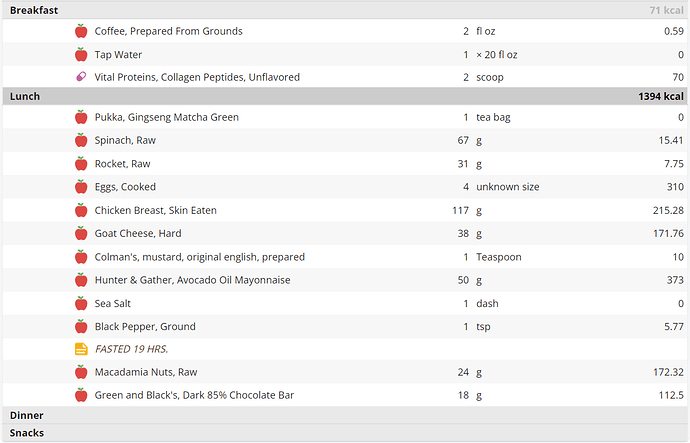Screen dimensions: 690x443
Task: Edit the unknown size unit for Eggs
Action: 507,187
